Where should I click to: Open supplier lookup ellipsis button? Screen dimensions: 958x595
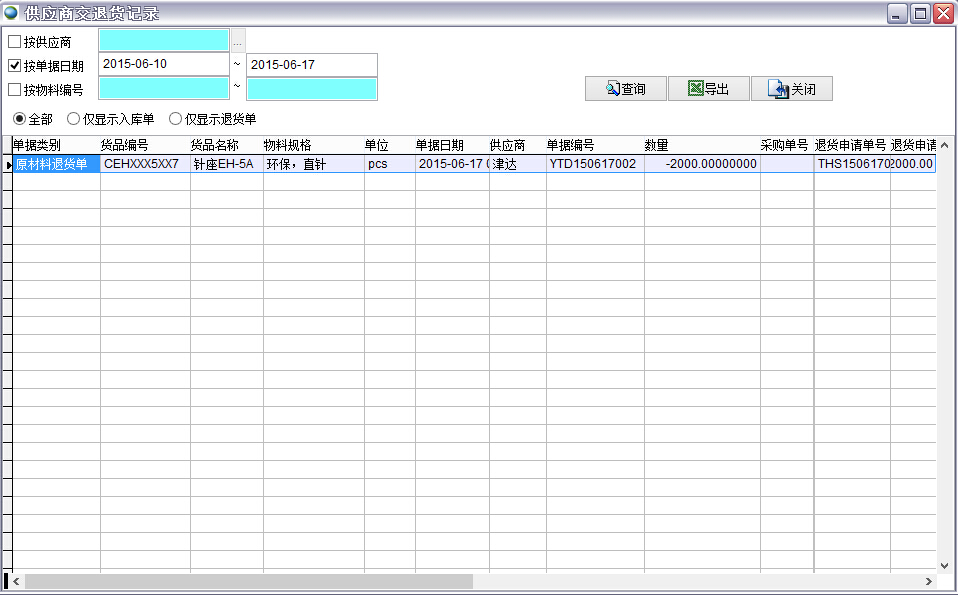[x=237, y=42]
